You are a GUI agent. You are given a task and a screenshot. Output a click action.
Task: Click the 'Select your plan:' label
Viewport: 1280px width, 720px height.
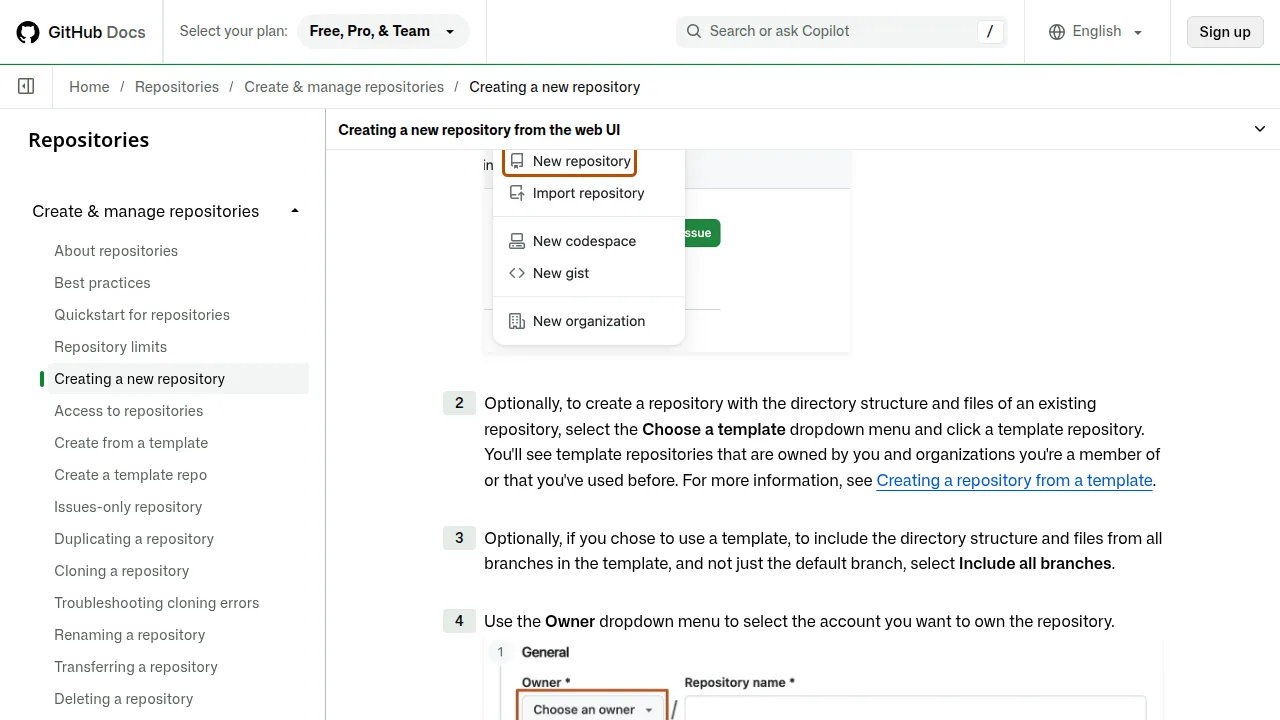pos(234,31)
